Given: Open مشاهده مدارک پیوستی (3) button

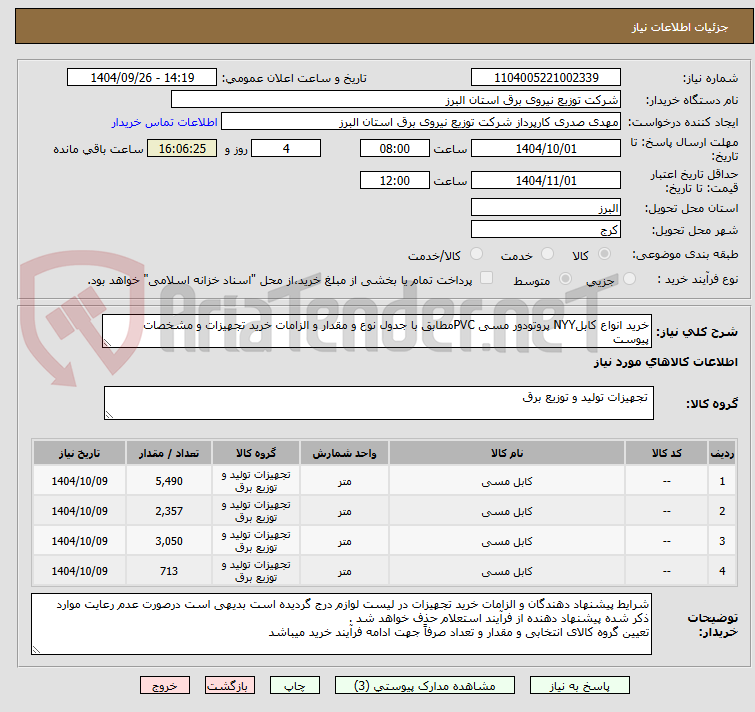Looking at the screenshot, I should (x=425, y=686).
